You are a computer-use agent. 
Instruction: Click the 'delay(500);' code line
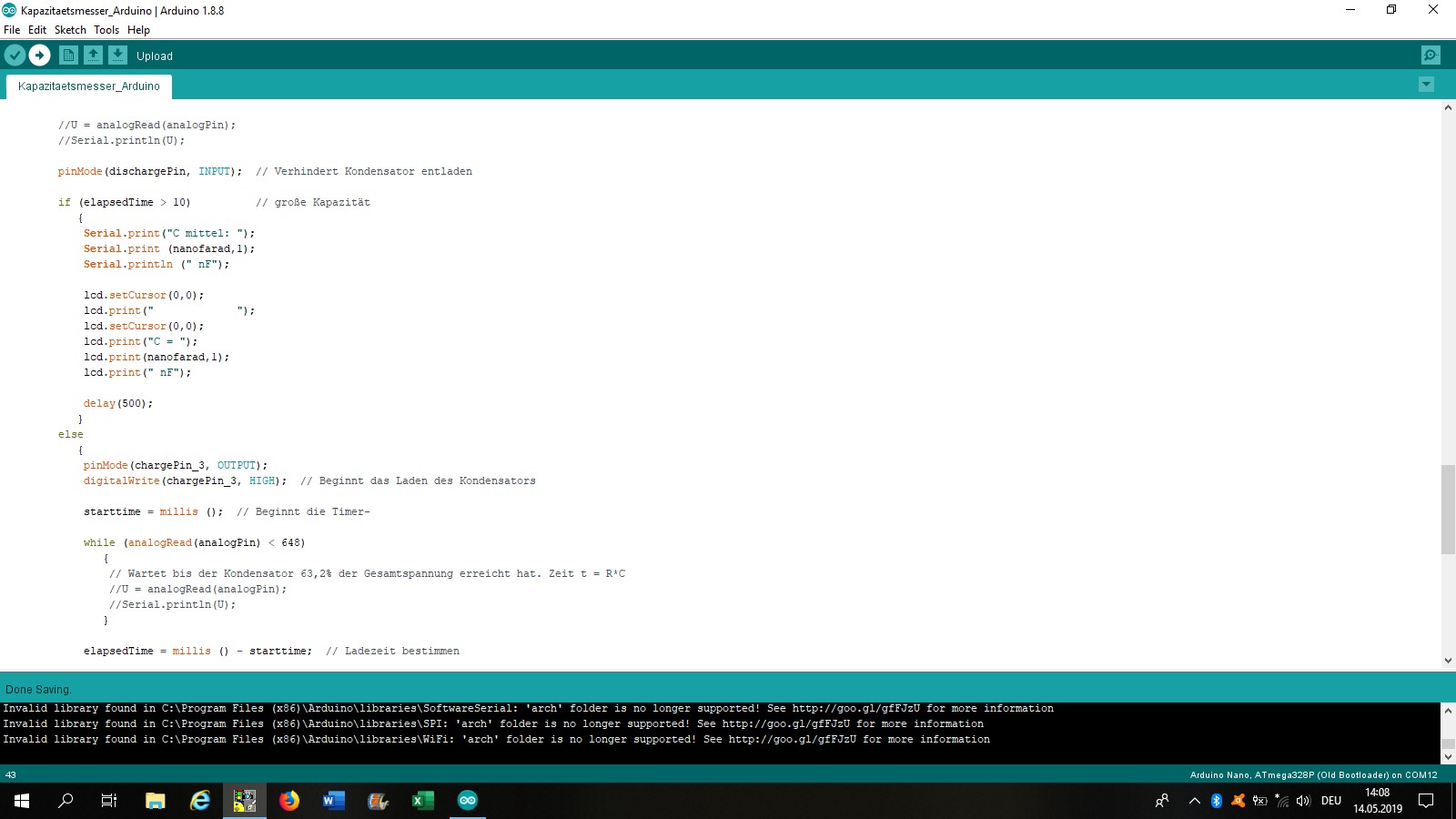(x=118, y=403)
